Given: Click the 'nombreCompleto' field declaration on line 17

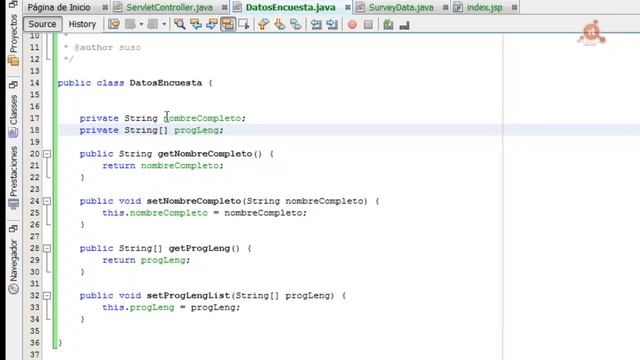Looking at the screenshot, I should pyautogui.click(x=203, y=118).
